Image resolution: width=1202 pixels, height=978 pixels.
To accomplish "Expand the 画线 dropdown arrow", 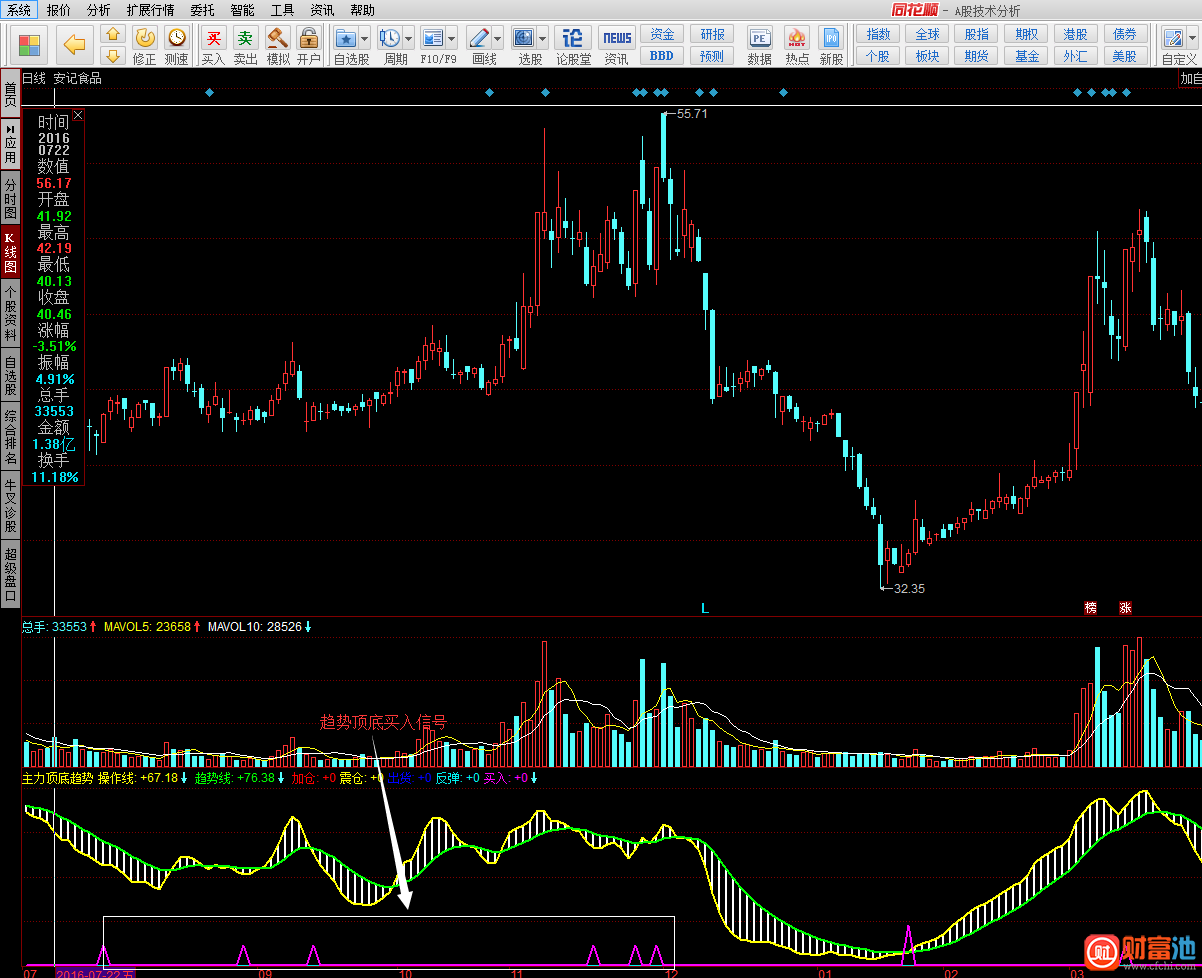I will pyautogui.click(x=498, y=38).
